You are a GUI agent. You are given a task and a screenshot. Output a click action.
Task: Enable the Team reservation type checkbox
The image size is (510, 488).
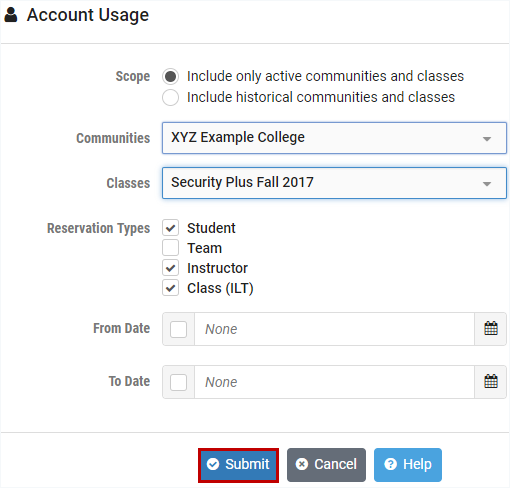(170, 248)
